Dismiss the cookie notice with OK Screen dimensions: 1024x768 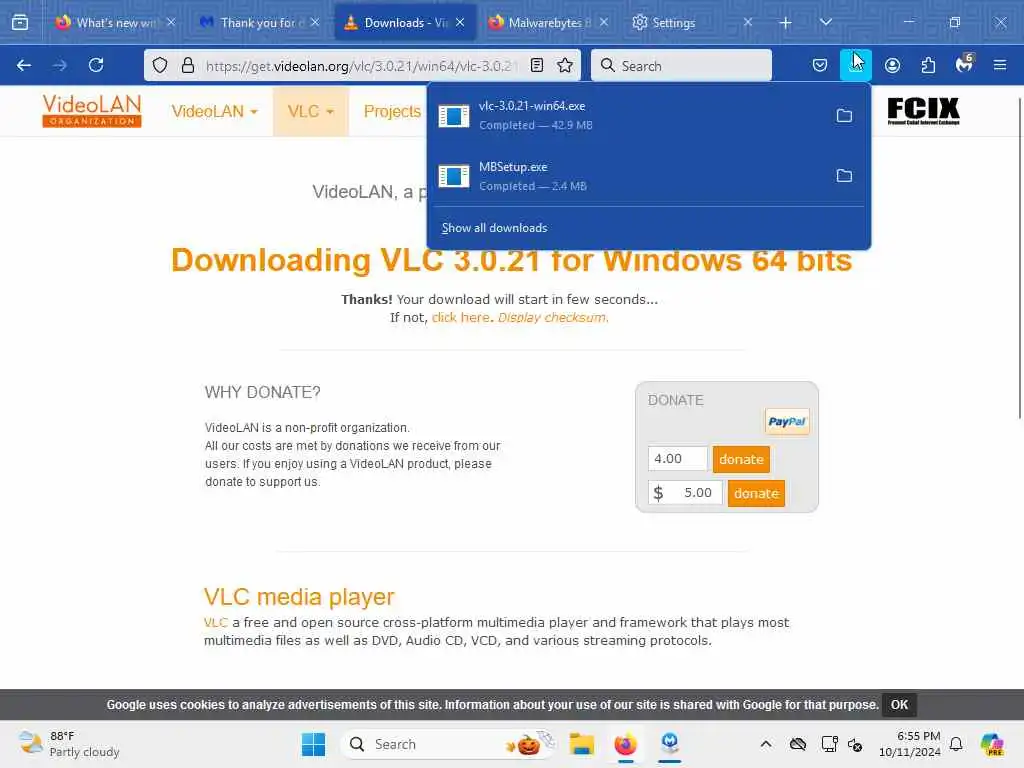click(899, 705)
